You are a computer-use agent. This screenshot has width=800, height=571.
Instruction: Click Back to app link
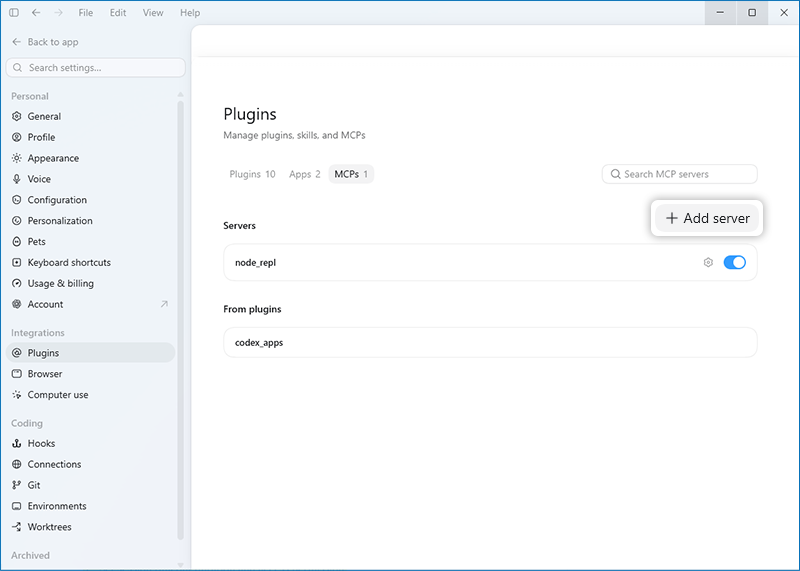click(45, 42)
